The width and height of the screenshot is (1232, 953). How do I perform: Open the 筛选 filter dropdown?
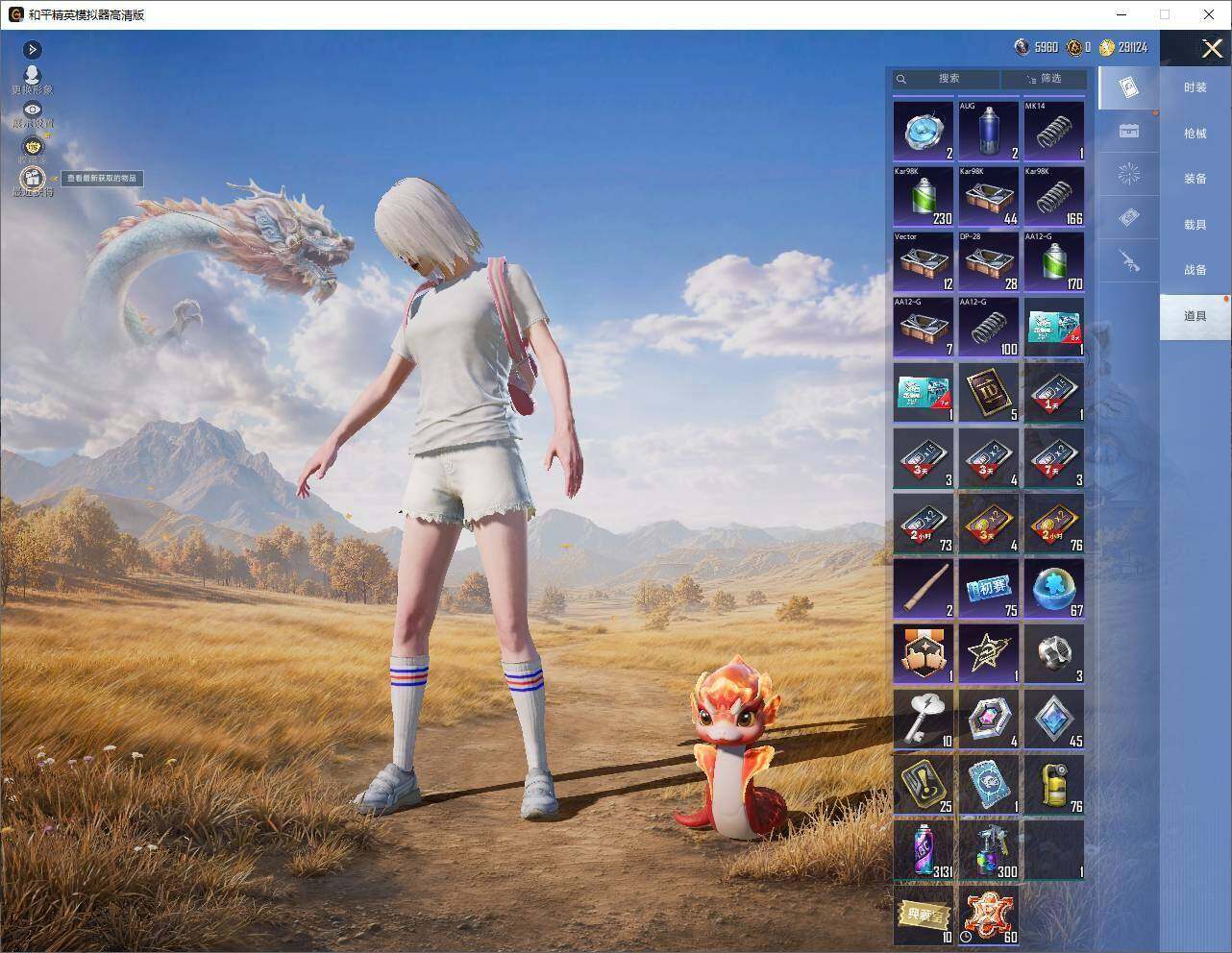point(1044,79)
